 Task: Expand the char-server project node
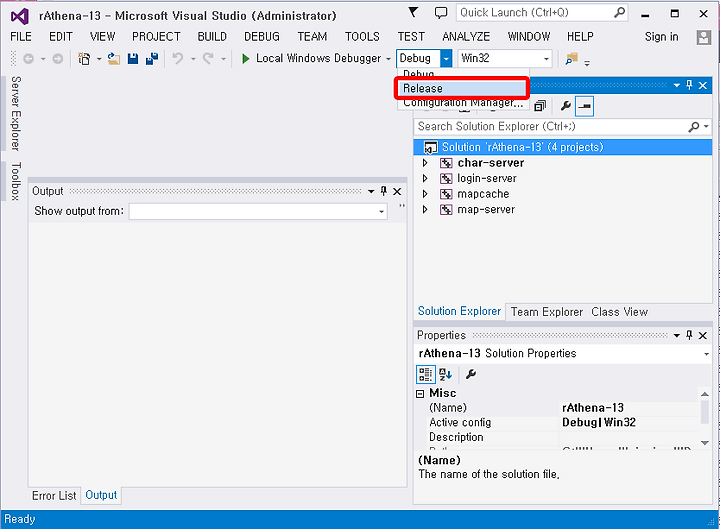(x=425, y=163)
